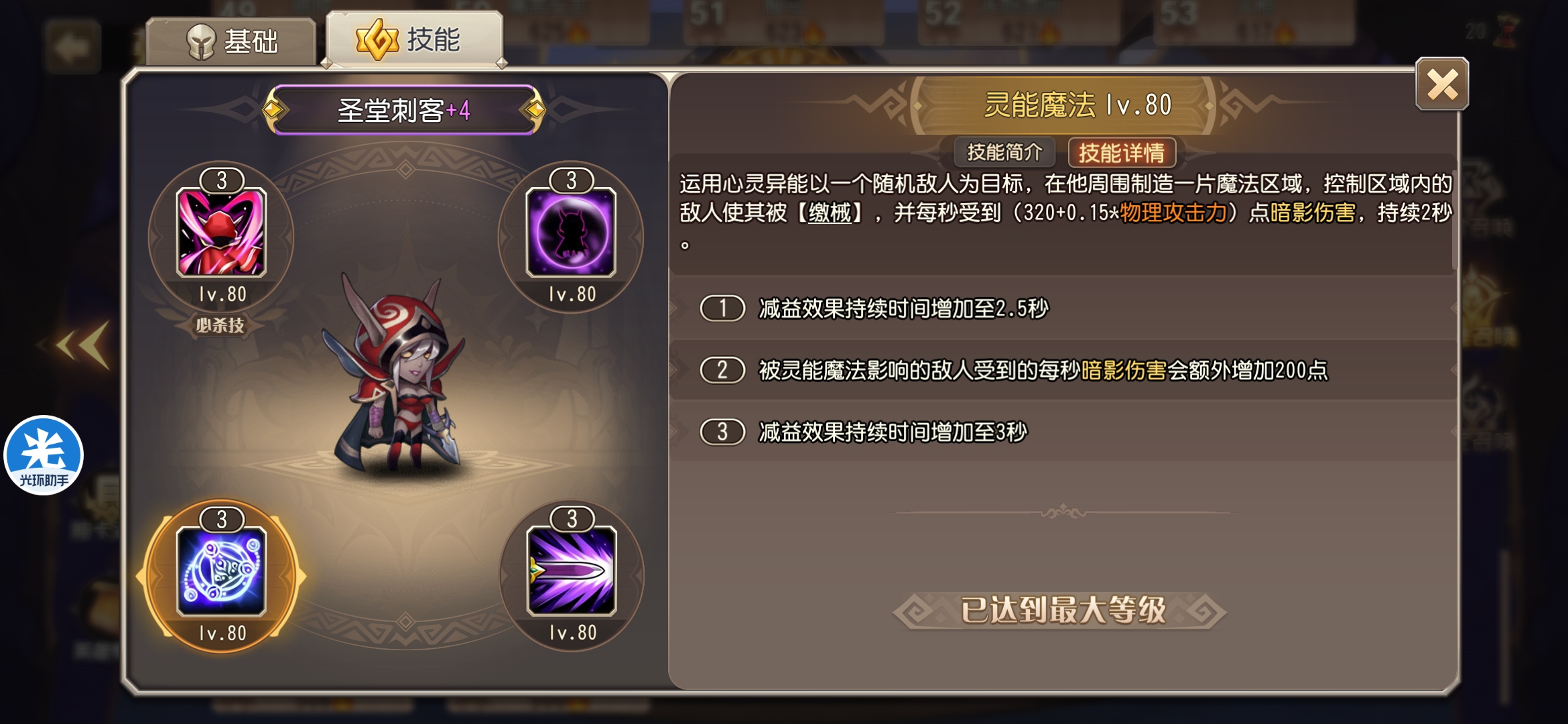
Task: Close the skill panel with the X button
Action: click(x=1442, y=84)
